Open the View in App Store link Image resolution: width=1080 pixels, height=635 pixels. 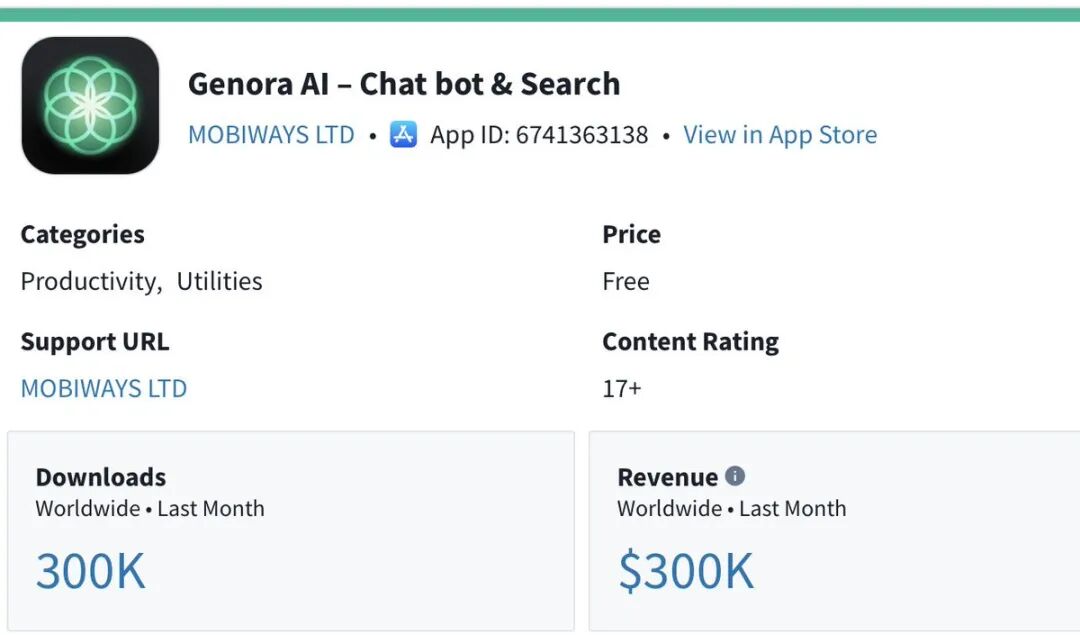779,135
